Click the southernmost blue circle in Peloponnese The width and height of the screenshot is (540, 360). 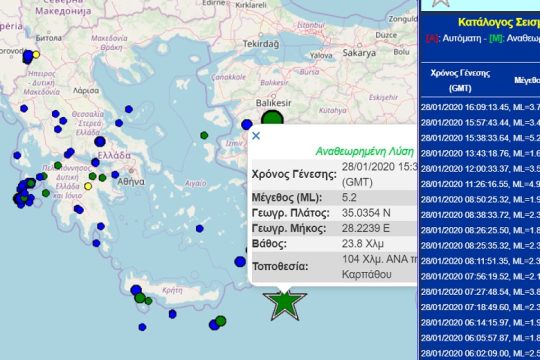[x=96, y=243]
